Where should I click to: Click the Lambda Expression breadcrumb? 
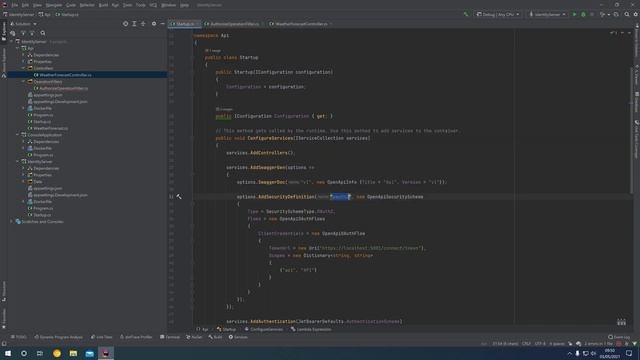point(311,329)
